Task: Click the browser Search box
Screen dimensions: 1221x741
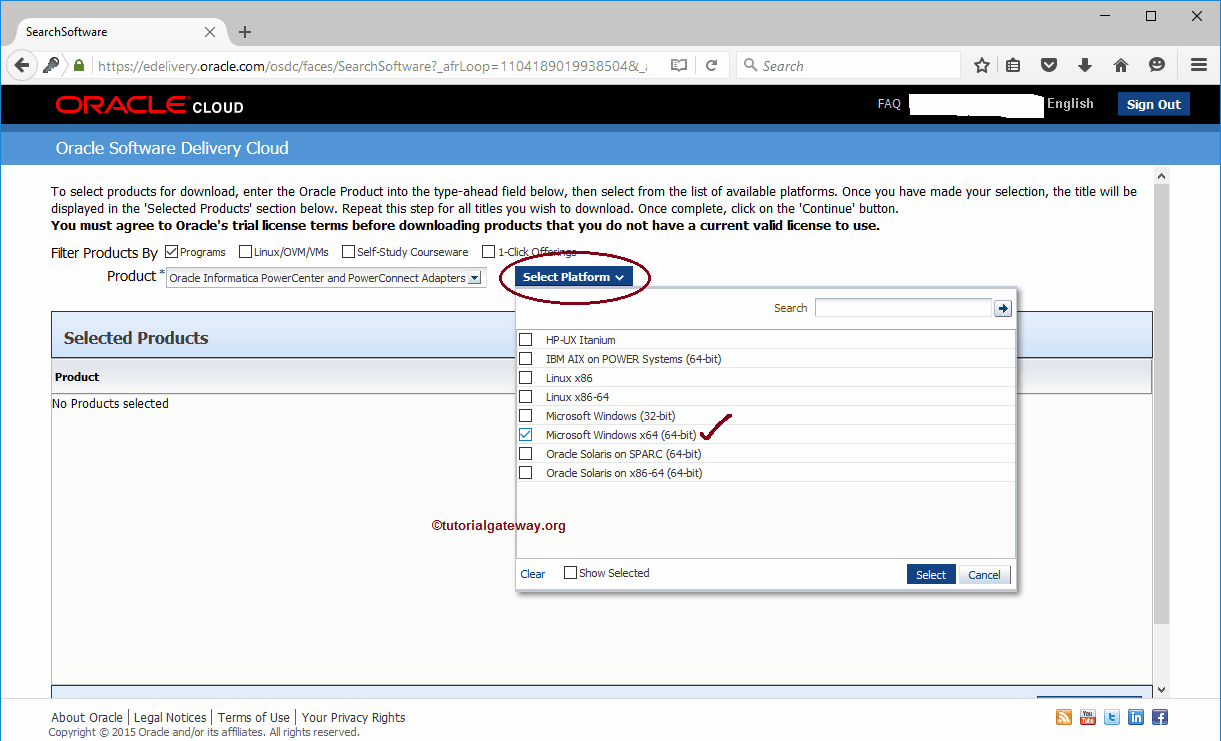Action: 849,65
